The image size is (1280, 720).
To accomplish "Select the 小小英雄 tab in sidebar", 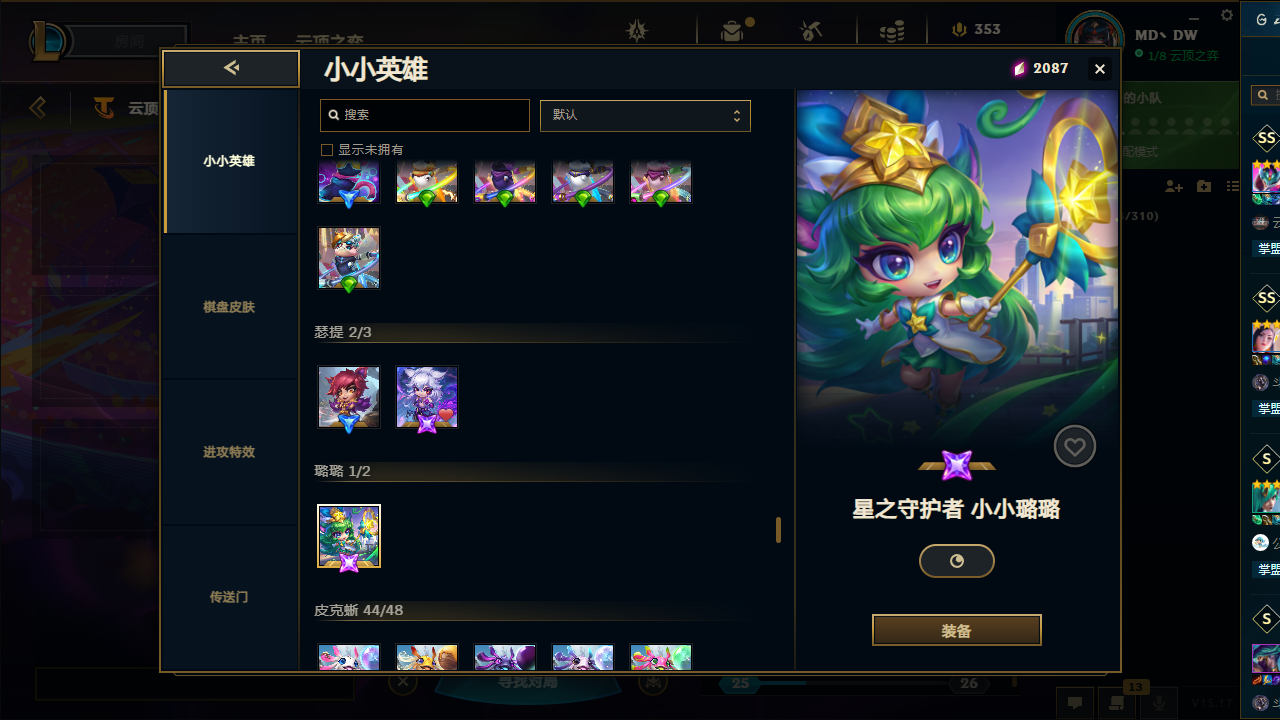I will pyautogui.click(x=230, y=161).
